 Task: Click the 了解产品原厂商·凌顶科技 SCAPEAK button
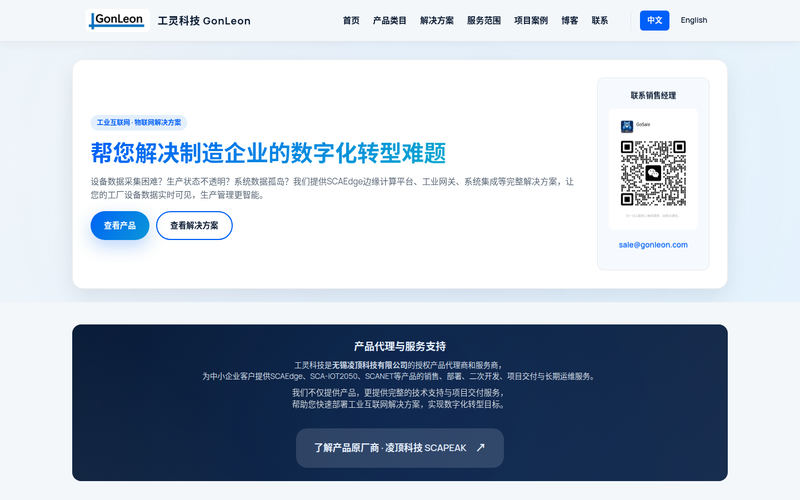pyautogui.click(x=400, y=448)
